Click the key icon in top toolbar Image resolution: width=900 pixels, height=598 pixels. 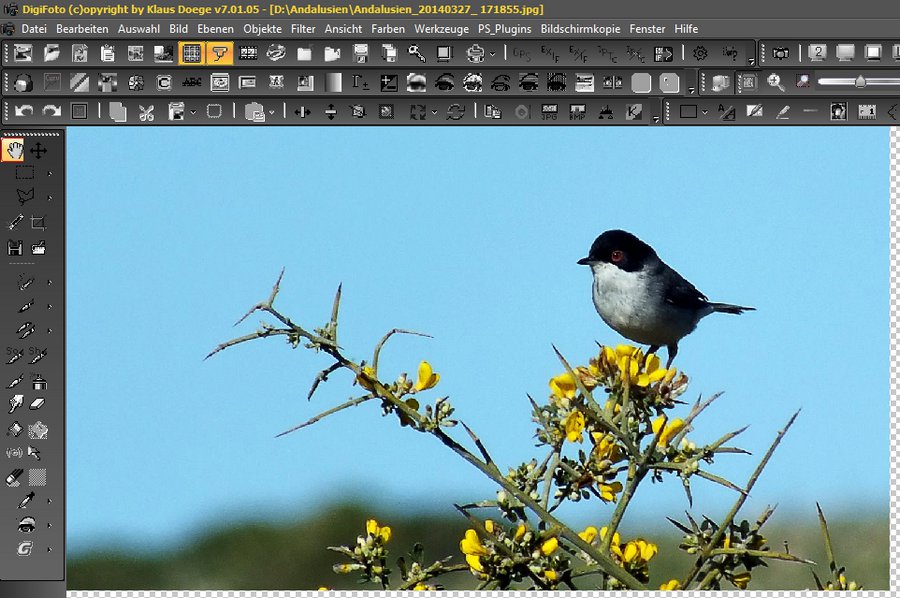click(416, 53)
